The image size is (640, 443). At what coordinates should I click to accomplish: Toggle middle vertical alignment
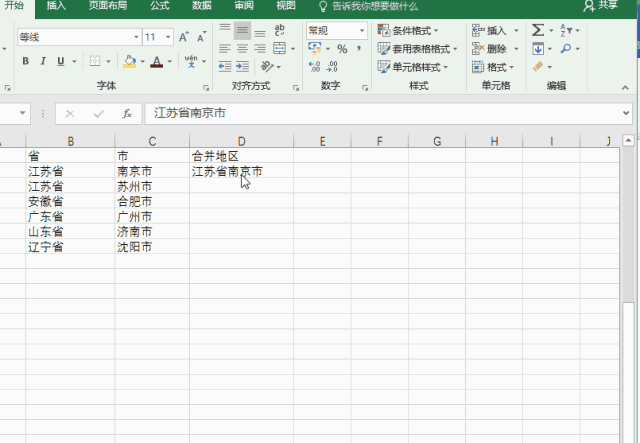pyautogui.click(x=242, y=30)
